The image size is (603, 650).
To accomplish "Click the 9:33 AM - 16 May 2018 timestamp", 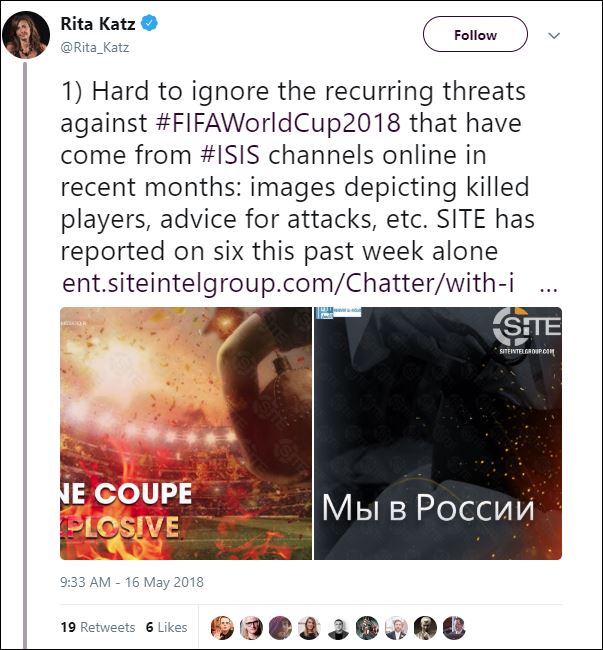I will (132, 582).
